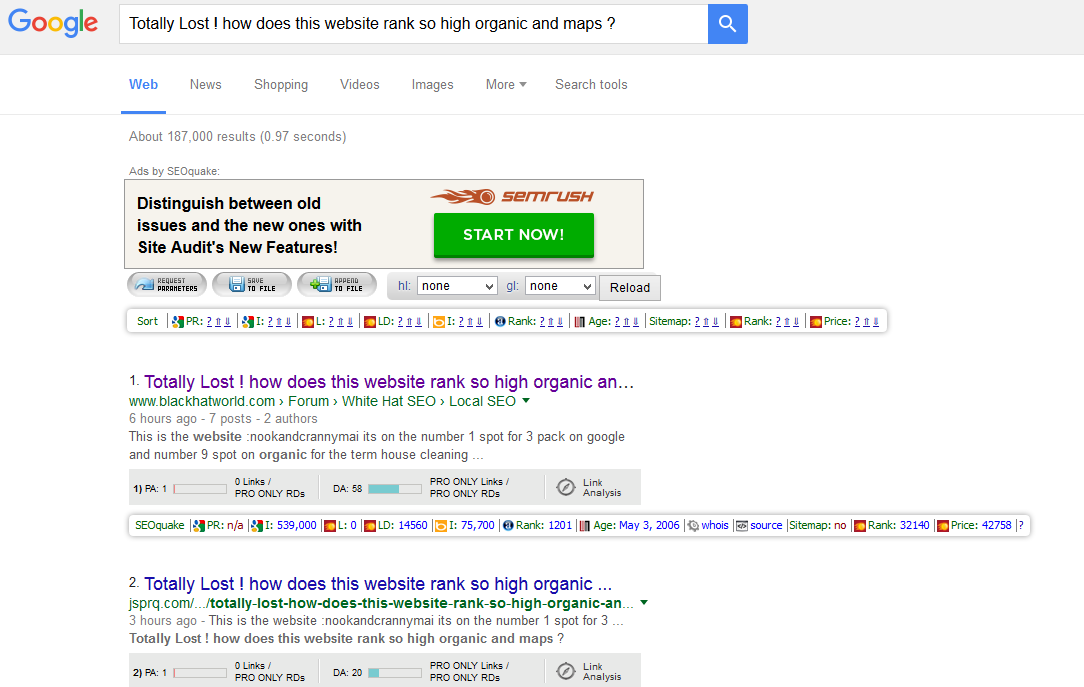Expand the More search menu
This screenshot has width=1084, height=687.
click(x=506, y=84)
